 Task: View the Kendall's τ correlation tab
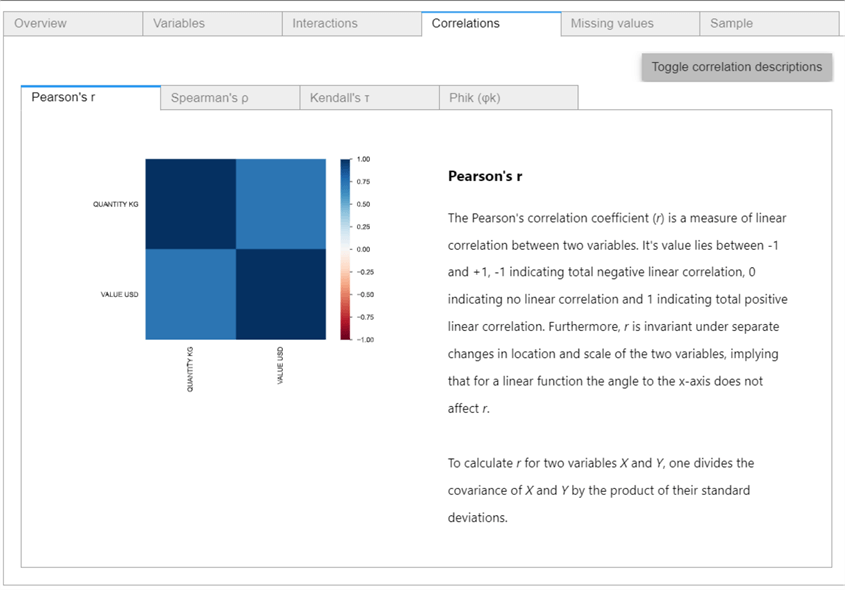[x=340, y=98]
